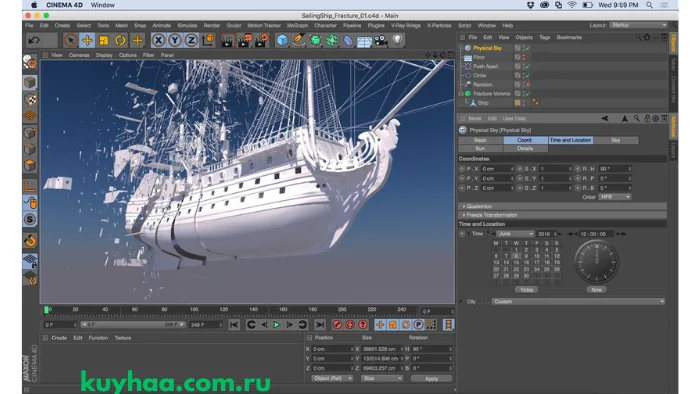Open the Floor environment objects icon
This screenshot has width=700, height=394.
pyautogui.click(x=364, y=41)
